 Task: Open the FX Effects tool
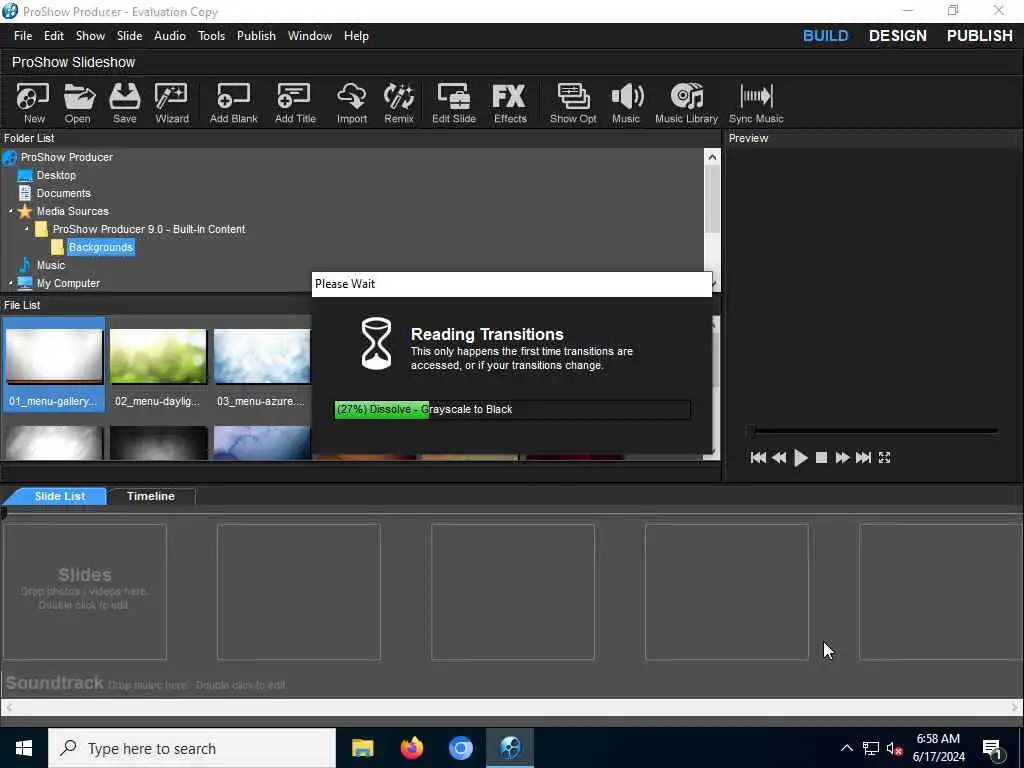point(509,103)
